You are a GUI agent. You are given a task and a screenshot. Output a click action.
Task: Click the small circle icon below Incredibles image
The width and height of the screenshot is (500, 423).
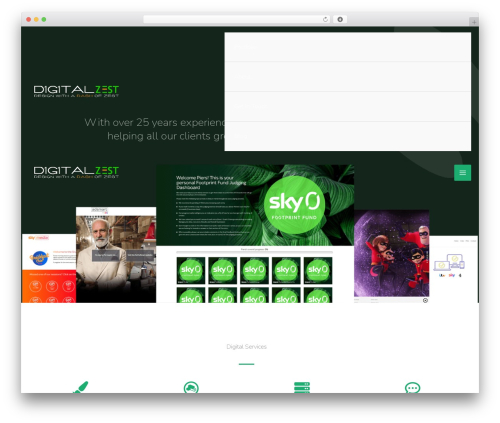425,300
